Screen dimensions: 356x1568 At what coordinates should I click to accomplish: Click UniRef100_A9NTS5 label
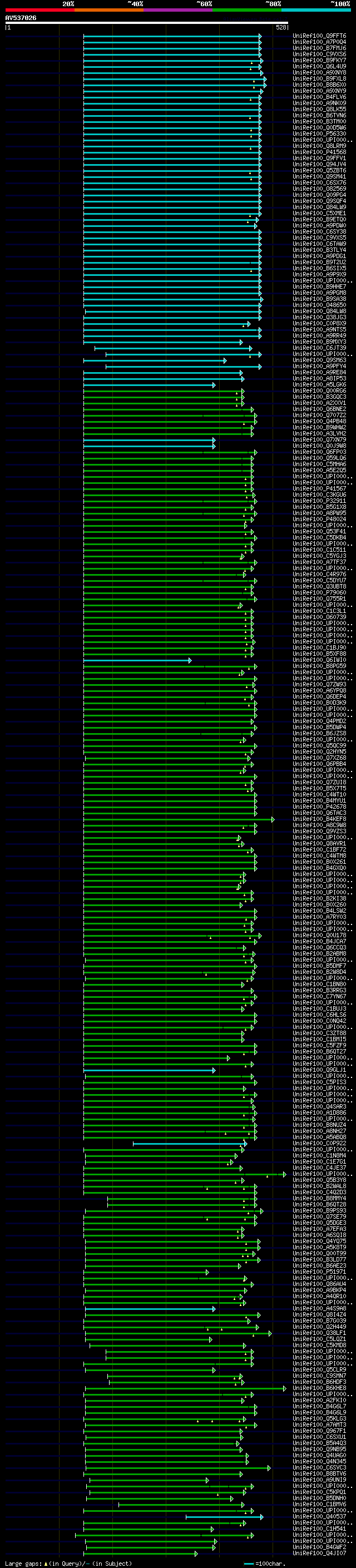319,330
